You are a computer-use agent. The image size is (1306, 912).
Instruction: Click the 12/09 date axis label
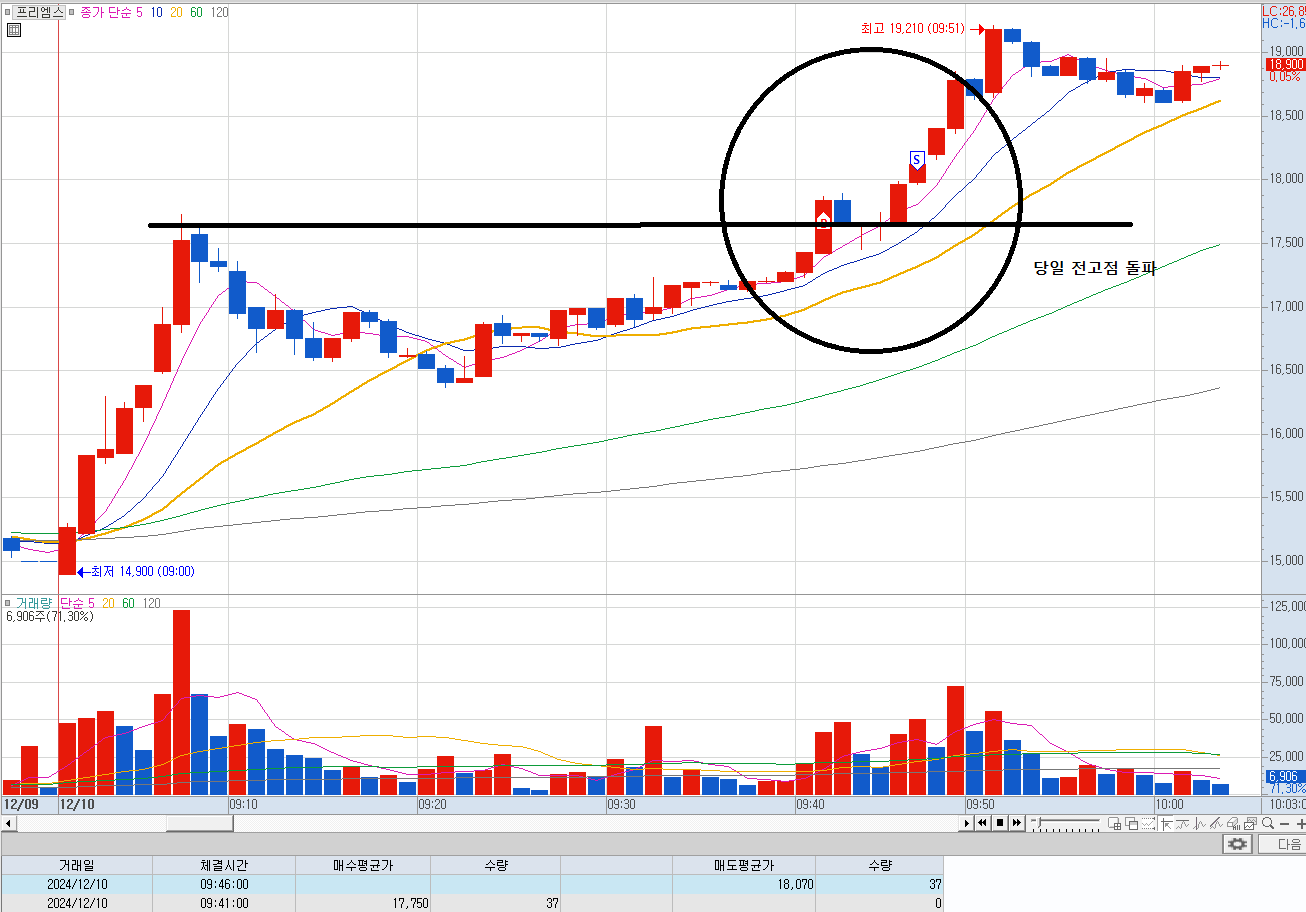(x=21, y=804)
